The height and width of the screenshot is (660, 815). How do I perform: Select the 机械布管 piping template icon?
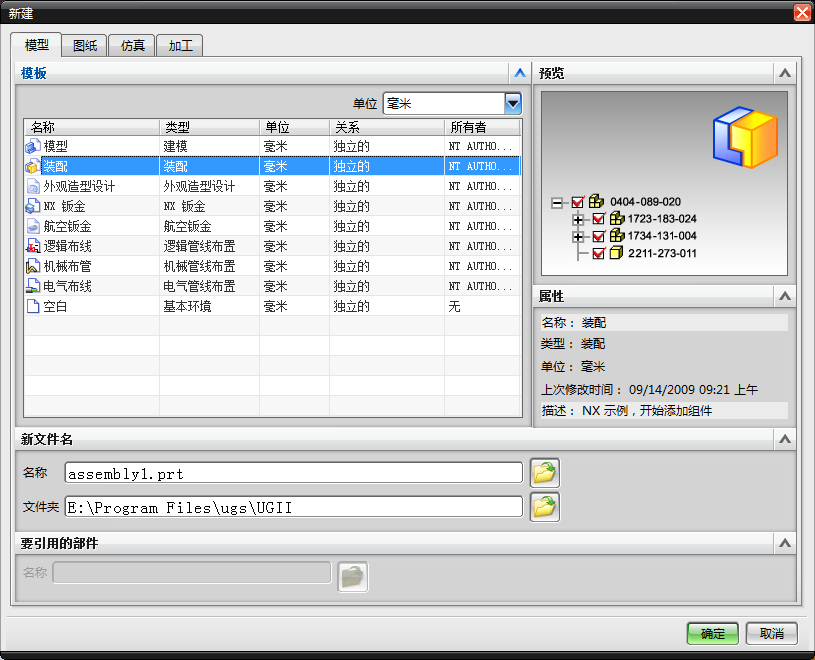pyautogui.click(x=32, y=266)
